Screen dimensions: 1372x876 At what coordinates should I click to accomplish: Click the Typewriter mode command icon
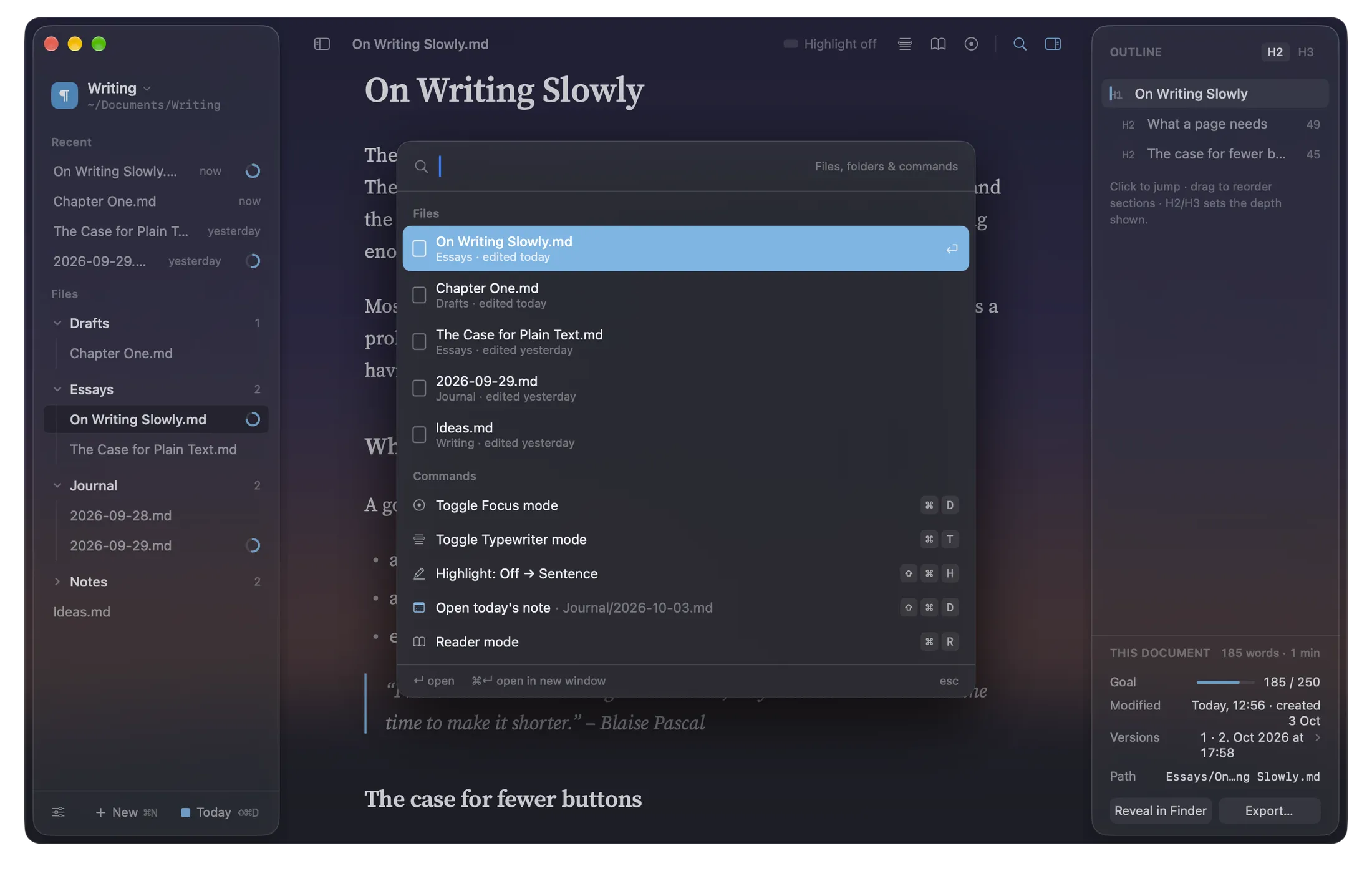[x=419, y=539]
